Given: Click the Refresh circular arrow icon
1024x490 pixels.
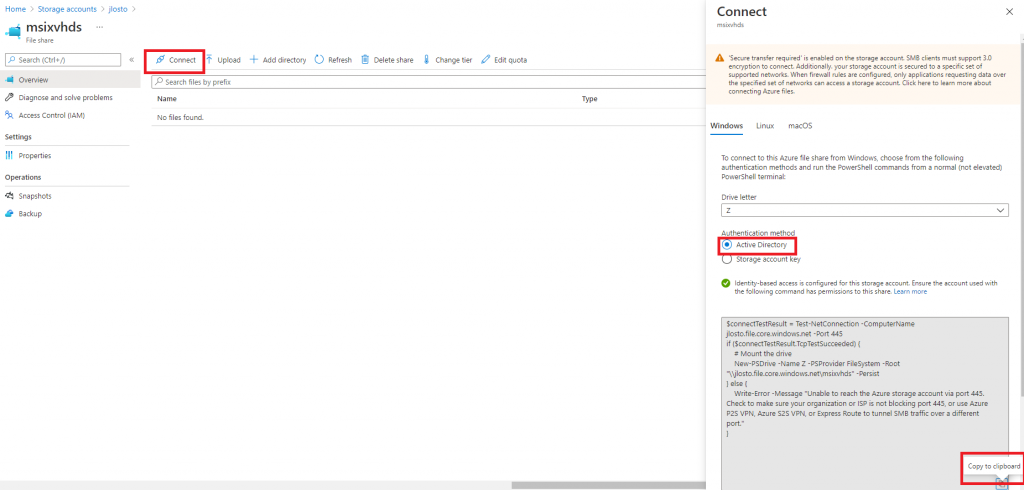Looking at the screenshot, I should (x=319, y=59).
